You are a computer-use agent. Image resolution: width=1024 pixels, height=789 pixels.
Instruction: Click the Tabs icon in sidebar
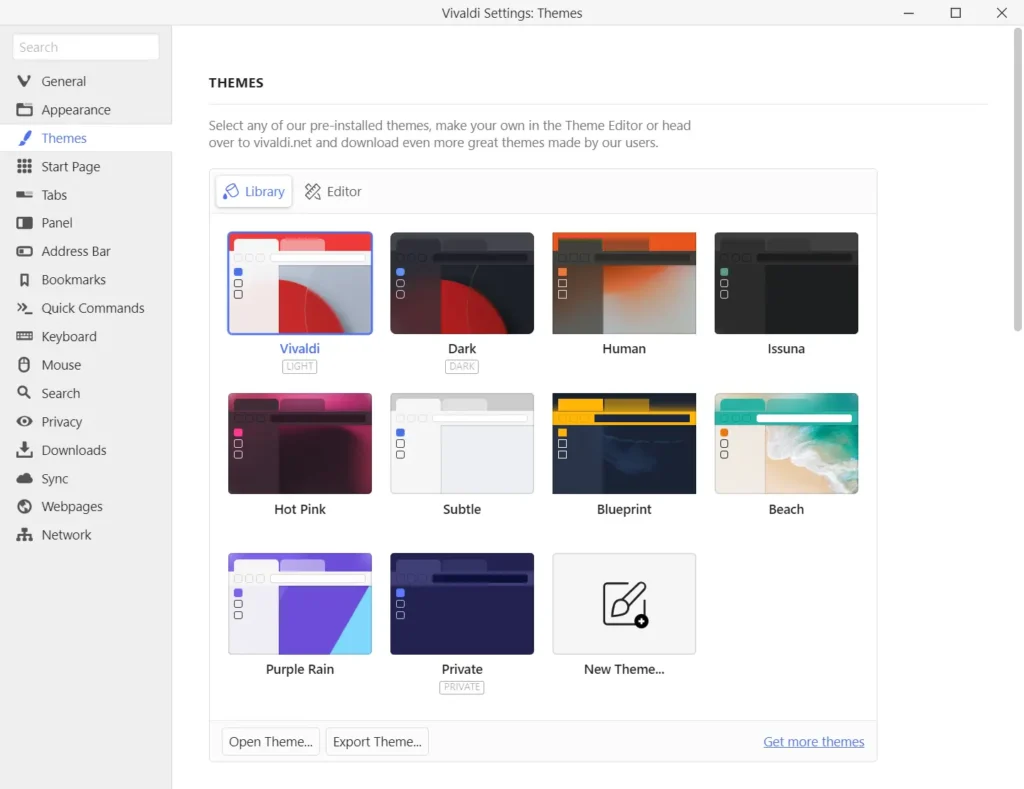[x=24, y=195]
